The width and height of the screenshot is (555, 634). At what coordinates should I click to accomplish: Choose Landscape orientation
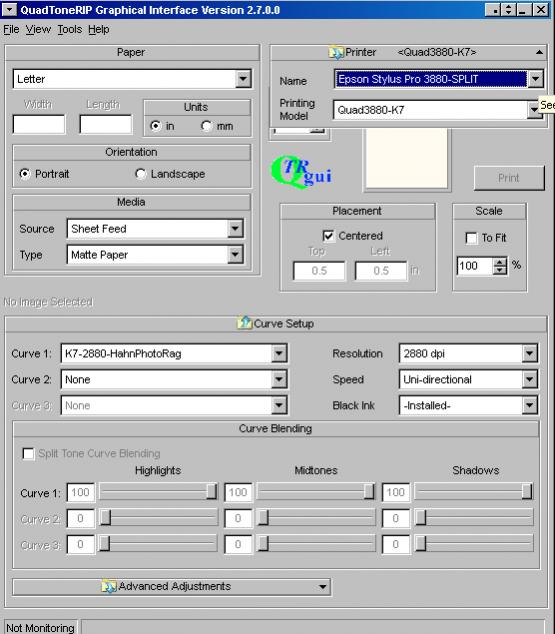click(140, 174)
